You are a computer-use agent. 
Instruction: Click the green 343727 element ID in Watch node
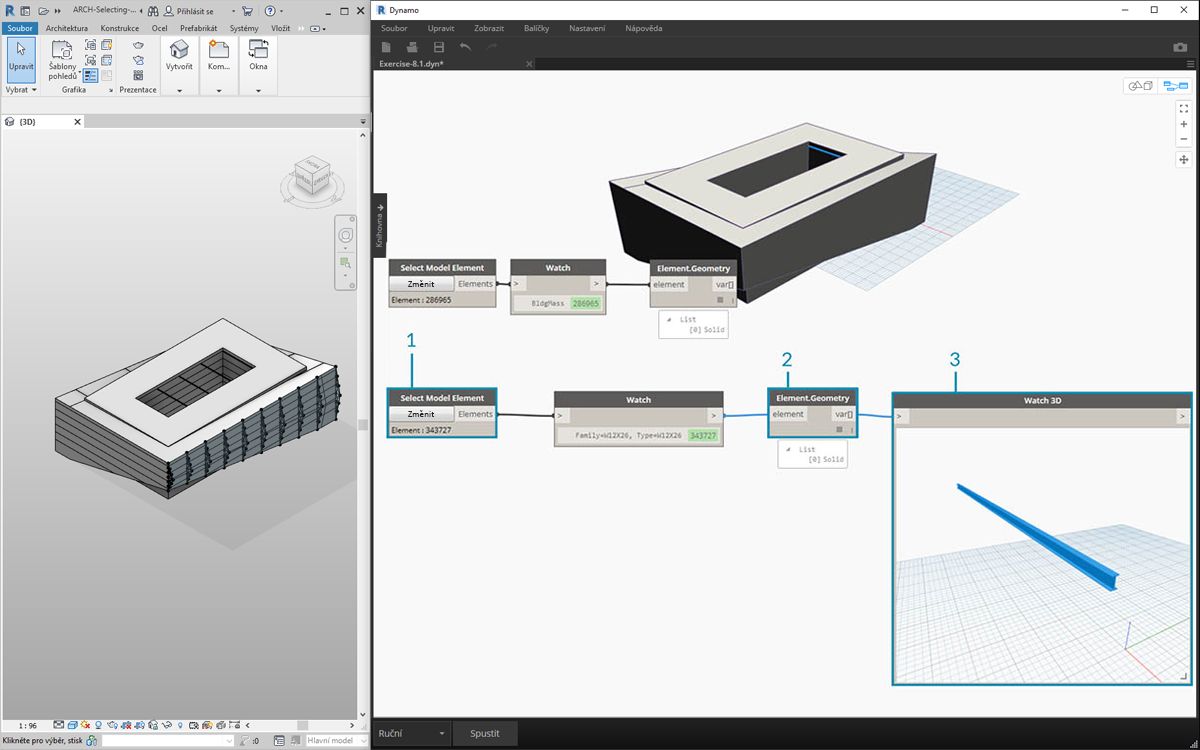click(702, 436)
